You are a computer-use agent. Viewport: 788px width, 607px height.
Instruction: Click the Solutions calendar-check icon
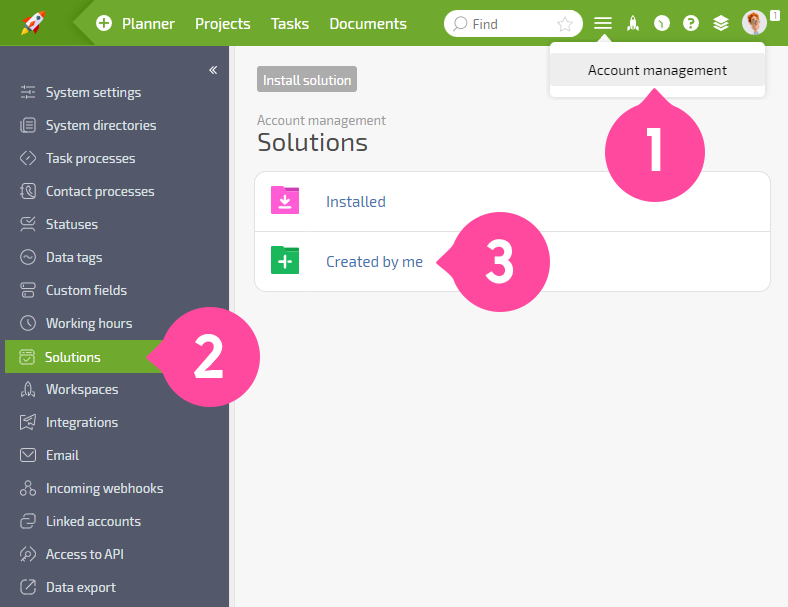click(x=27, y=357)
